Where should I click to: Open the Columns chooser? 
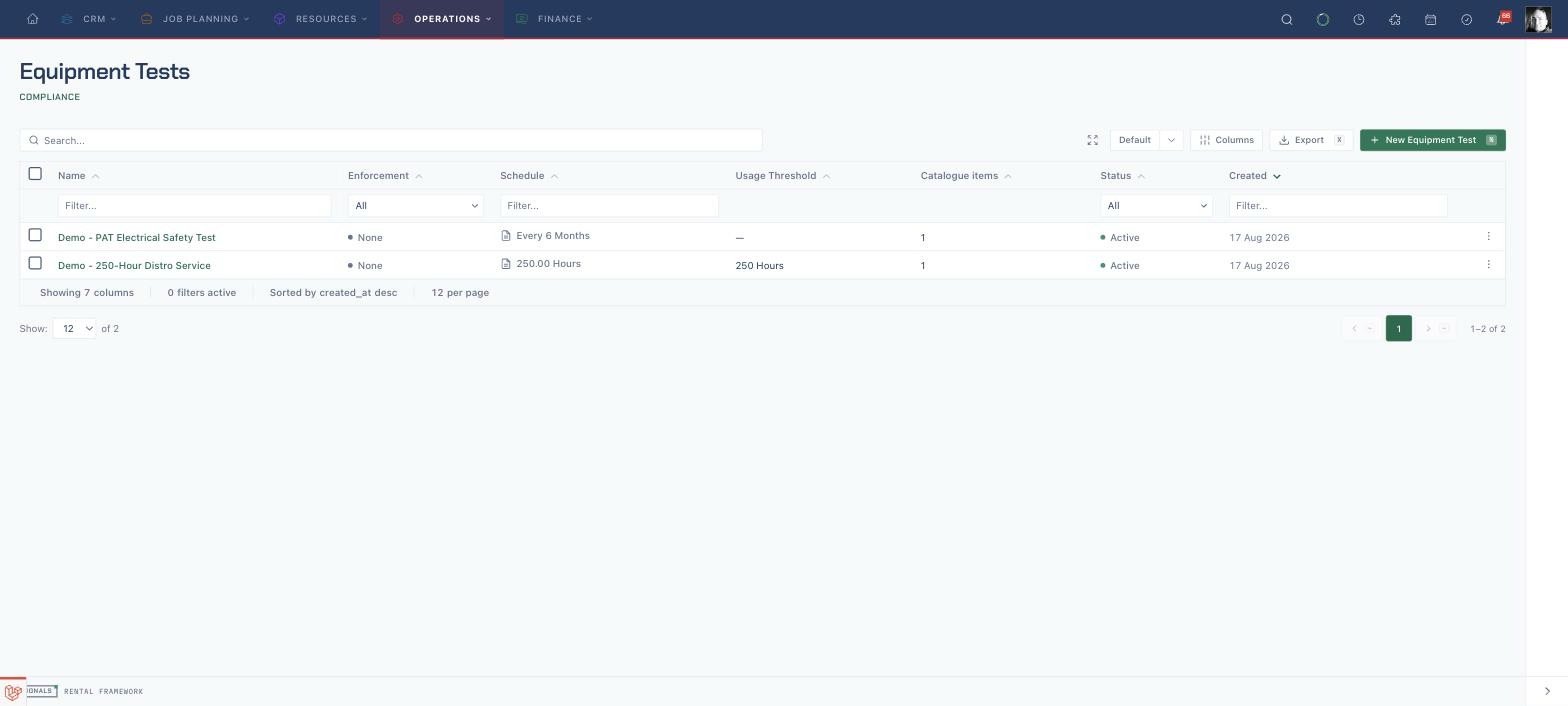(x=1226, y=140)
